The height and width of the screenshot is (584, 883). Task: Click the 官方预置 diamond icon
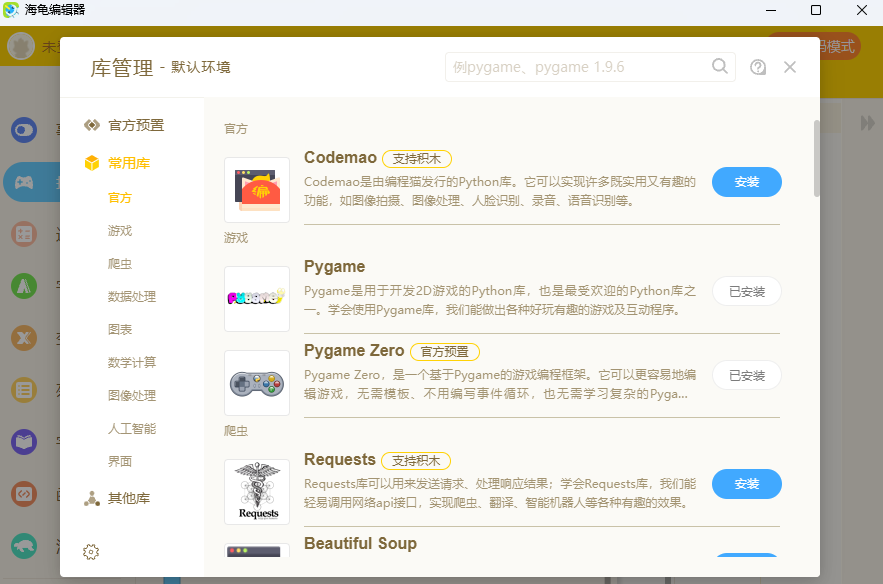(x=92, y=125)
